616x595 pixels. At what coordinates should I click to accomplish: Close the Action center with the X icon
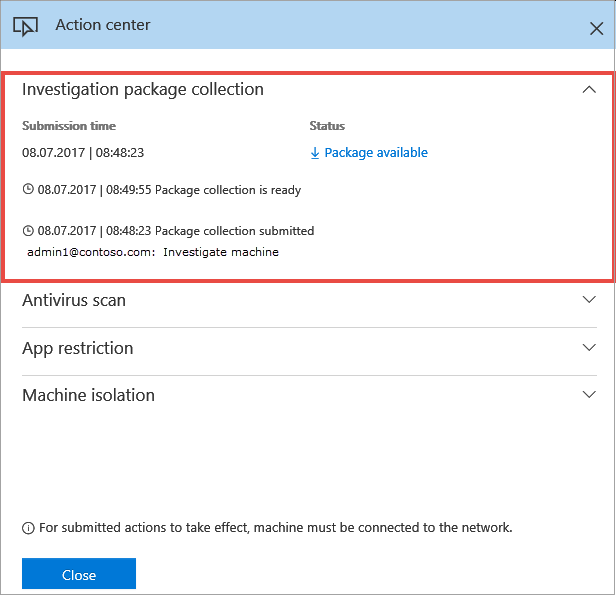(x=598, y=26)
